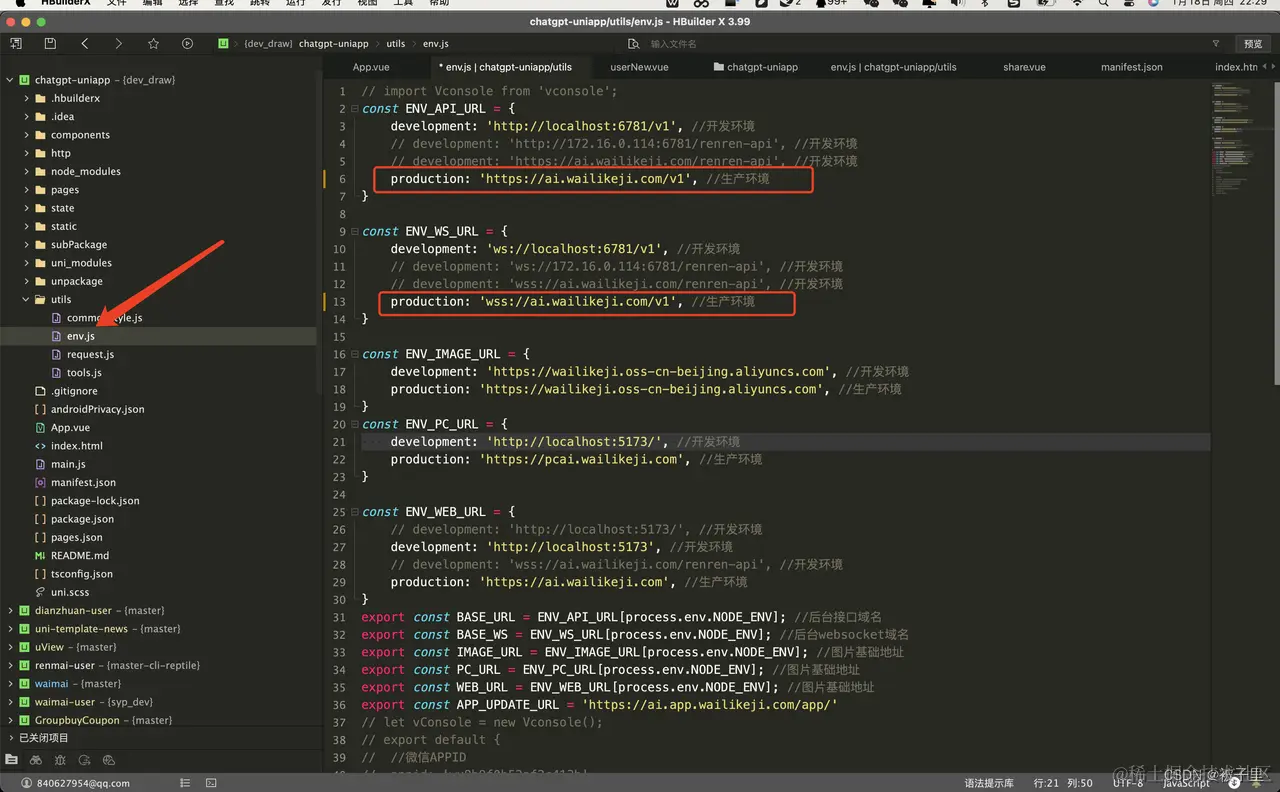
Task: Click the star bookmark icon in toolbar
Action: point(153,44)
